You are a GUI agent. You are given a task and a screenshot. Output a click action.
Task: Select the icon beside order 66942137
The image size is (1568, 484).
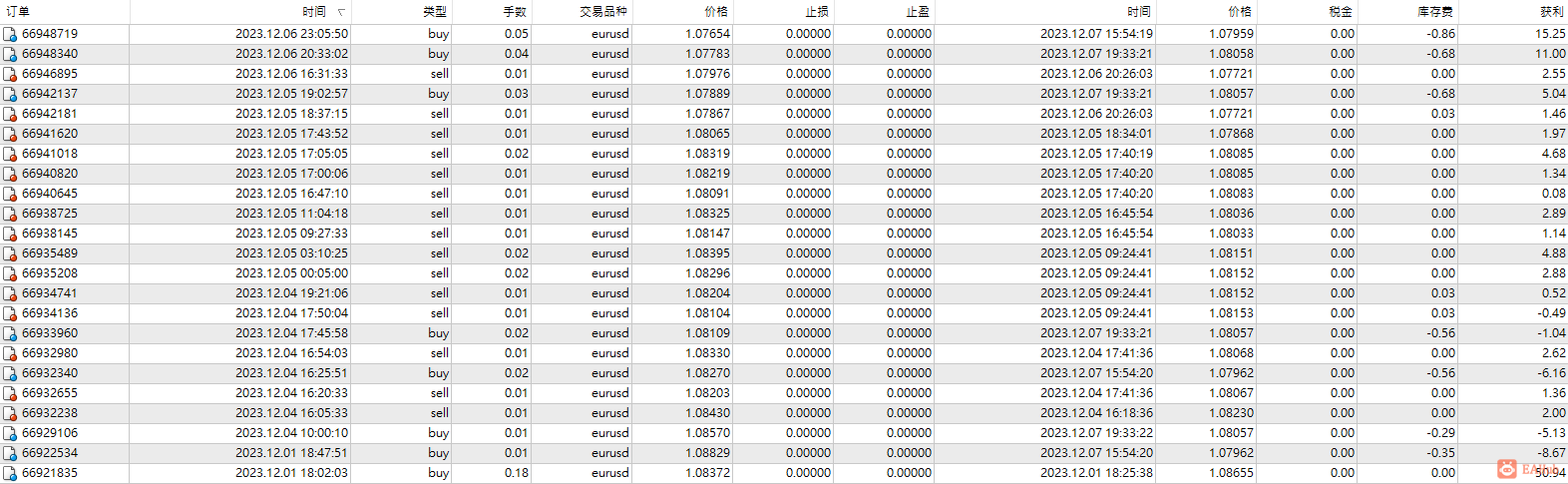tap(10, 94)
